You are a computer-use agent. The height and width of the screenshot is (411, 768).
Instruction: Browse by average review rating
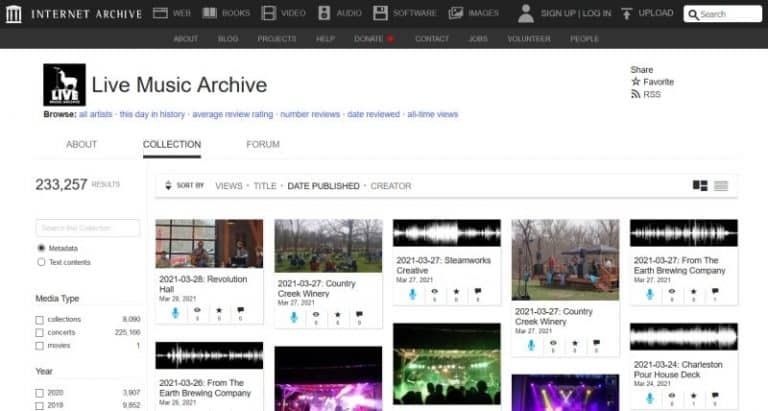[x=233, y=114]
